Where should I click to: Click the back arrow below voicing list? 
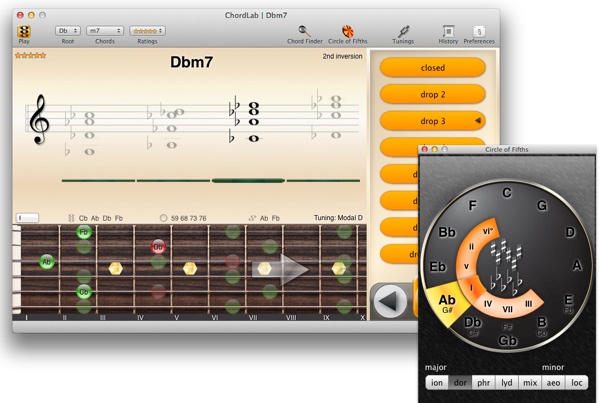(390, 301)
